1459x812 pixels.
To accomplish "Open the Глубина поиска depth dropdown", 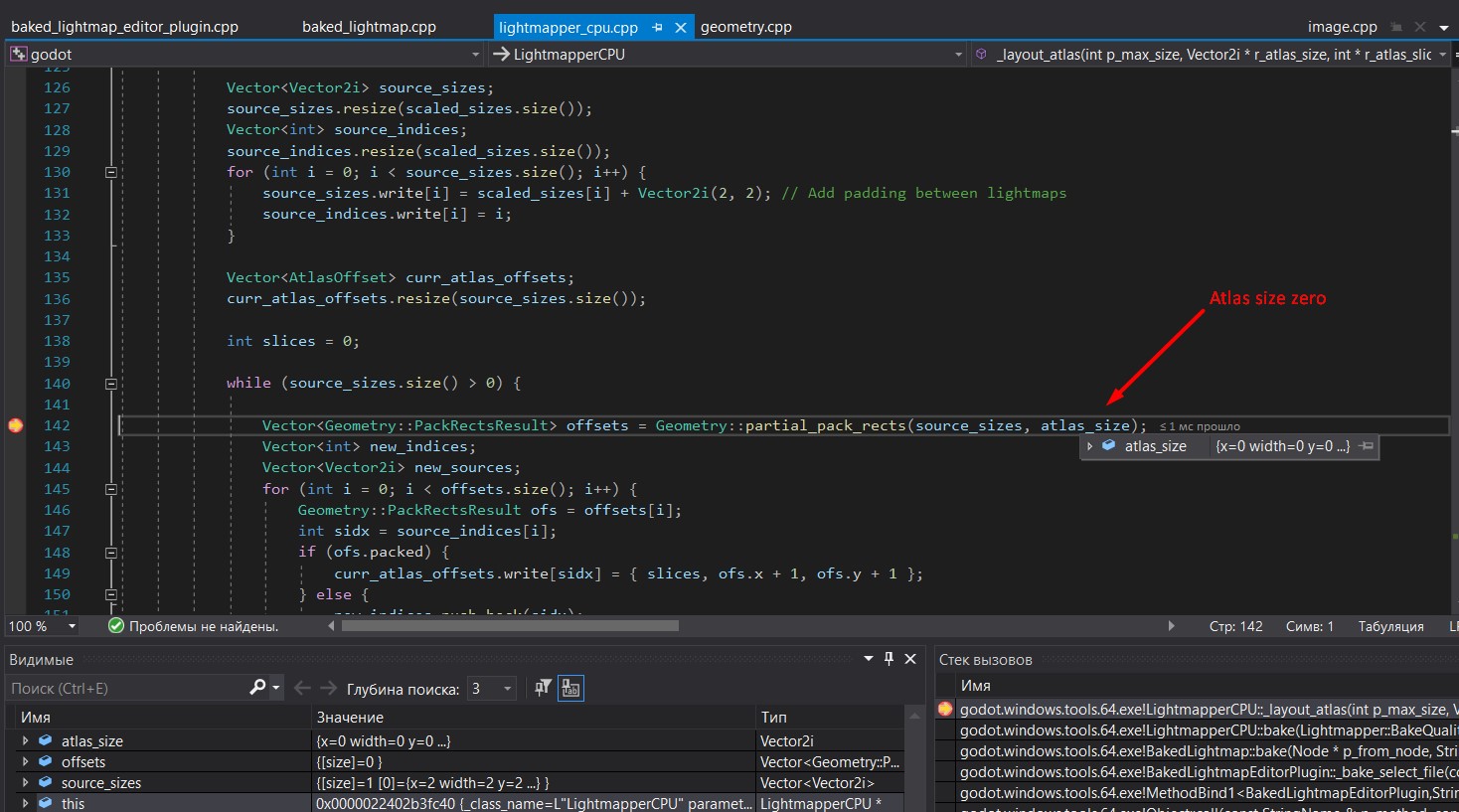I will coord(509,687).
